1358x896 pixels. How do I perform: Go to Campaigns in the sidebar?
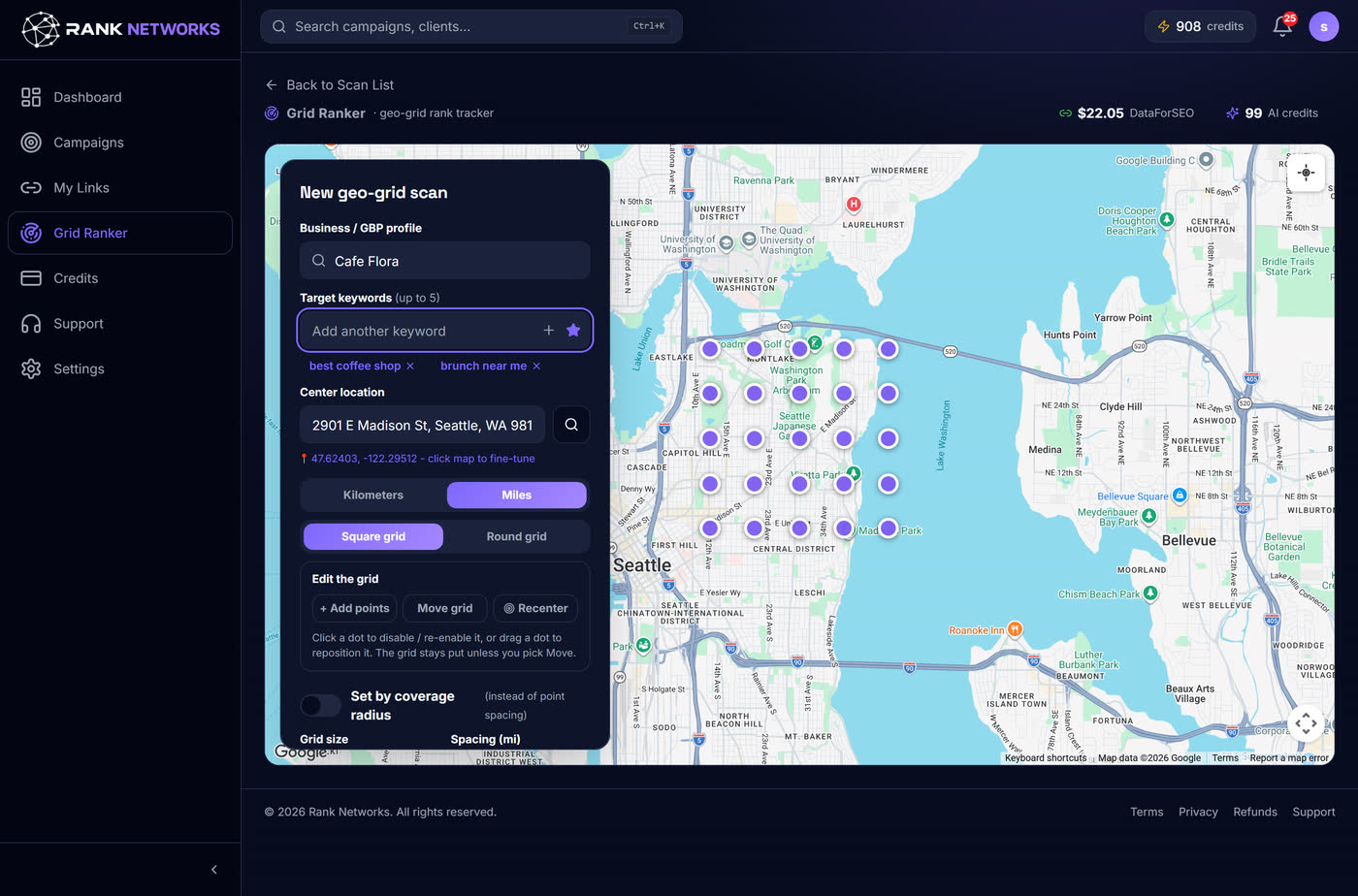[120, 143]
